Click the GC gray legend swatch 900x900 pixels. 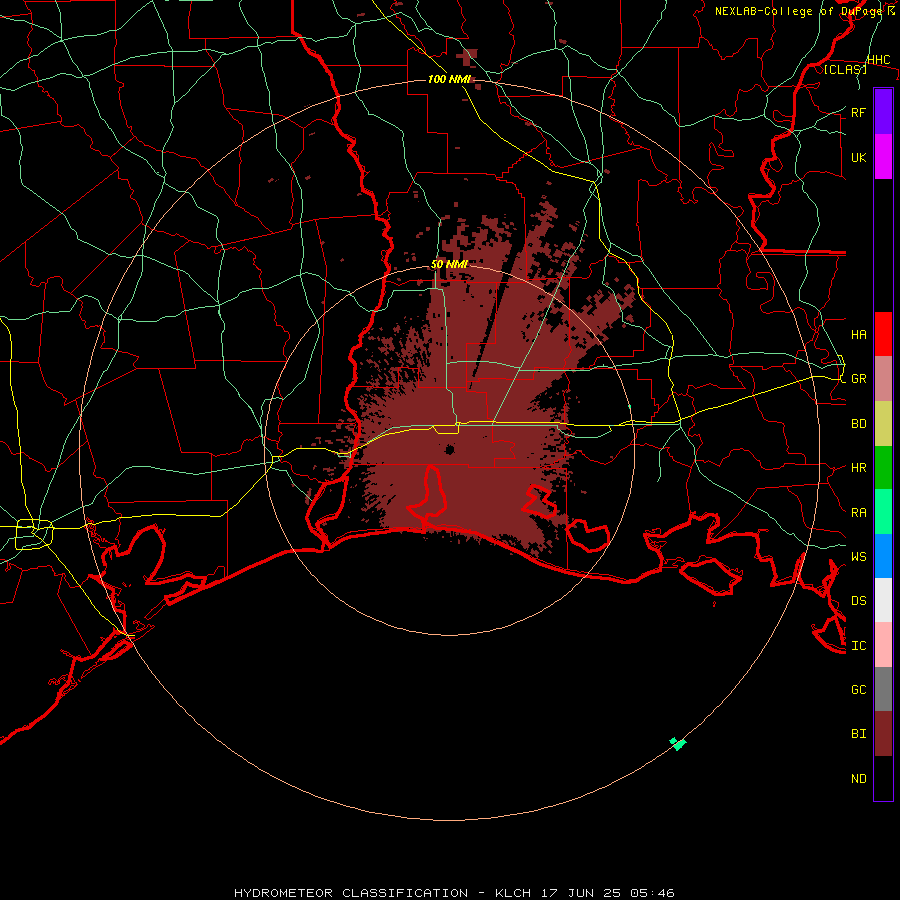pyautogui.click(x=883, y=689)
